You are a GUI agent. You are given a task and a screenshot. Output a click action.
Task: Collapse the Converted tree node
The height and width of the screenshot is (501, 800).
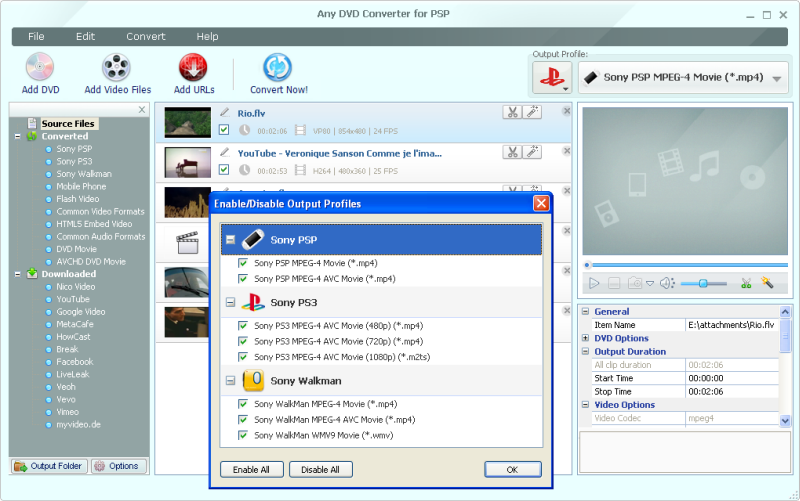click(17, 136)
